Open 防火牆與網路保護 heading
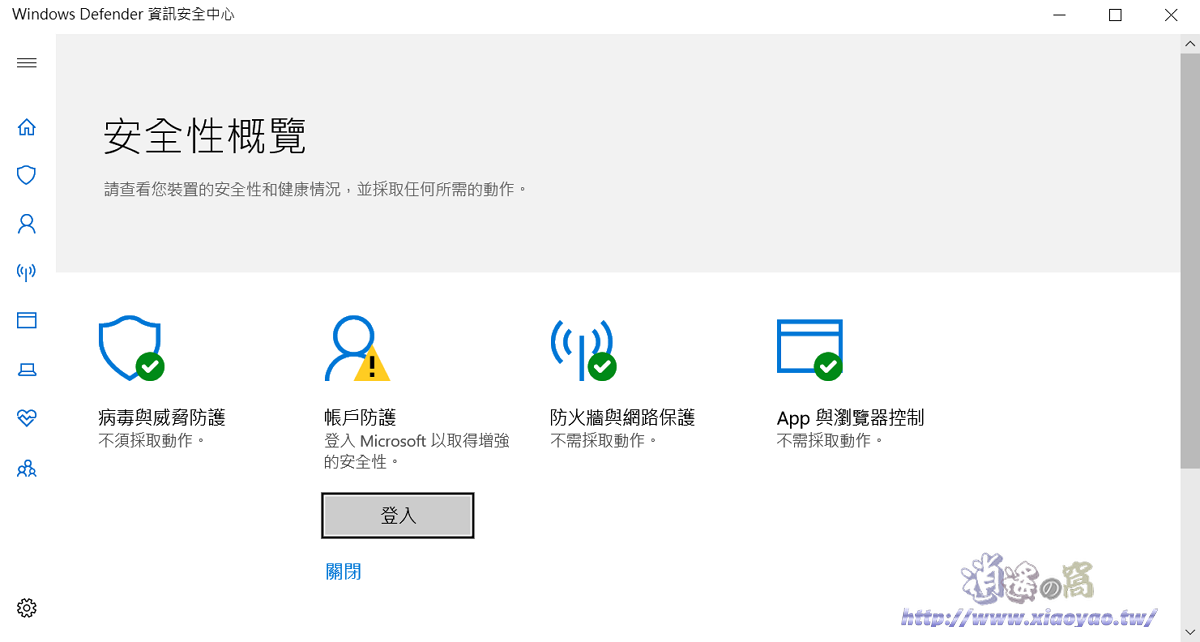Screen dimensions: 1200x642 coord(622,417)
